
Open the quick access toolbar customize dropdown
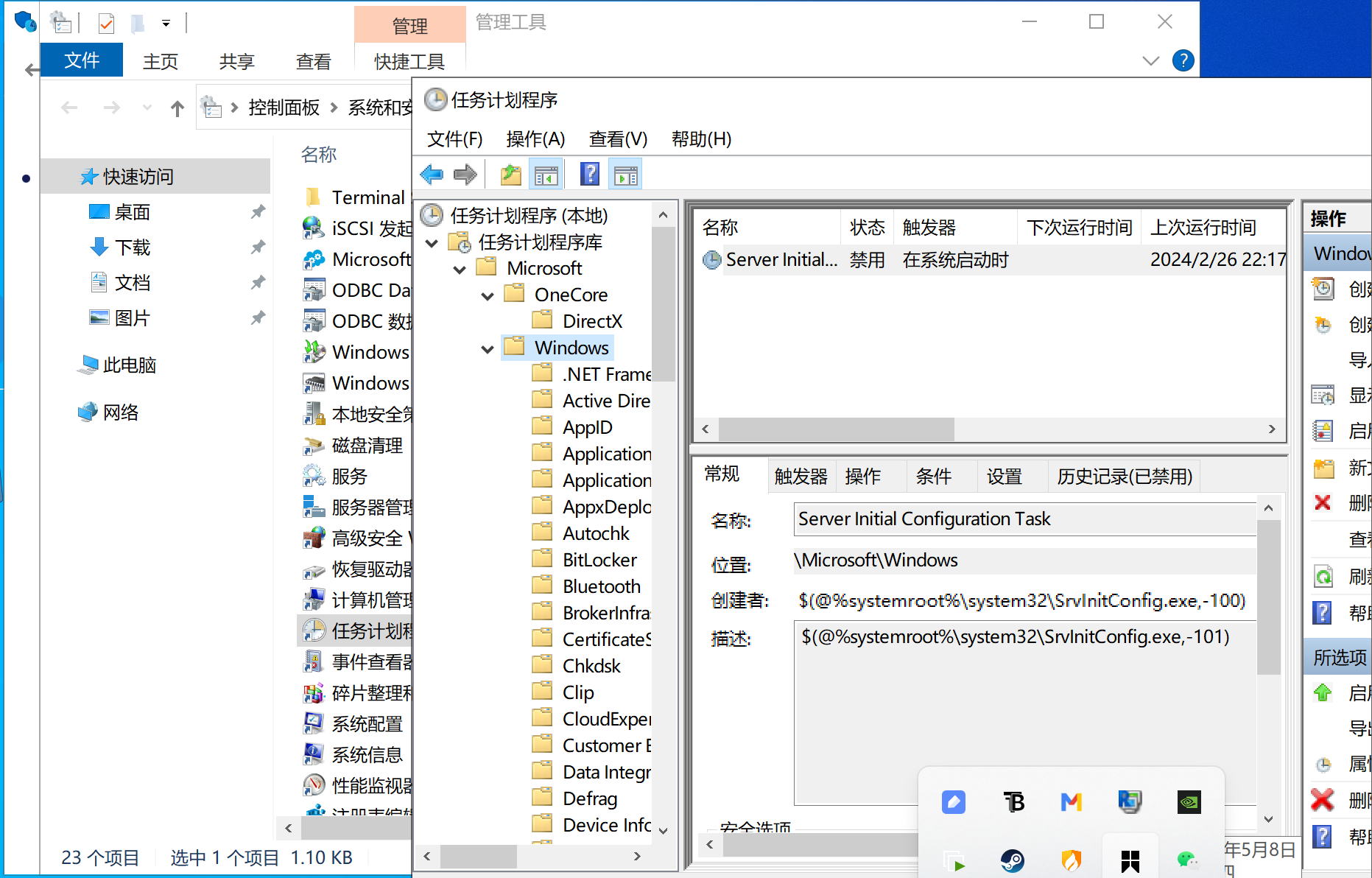pos(166,24)
